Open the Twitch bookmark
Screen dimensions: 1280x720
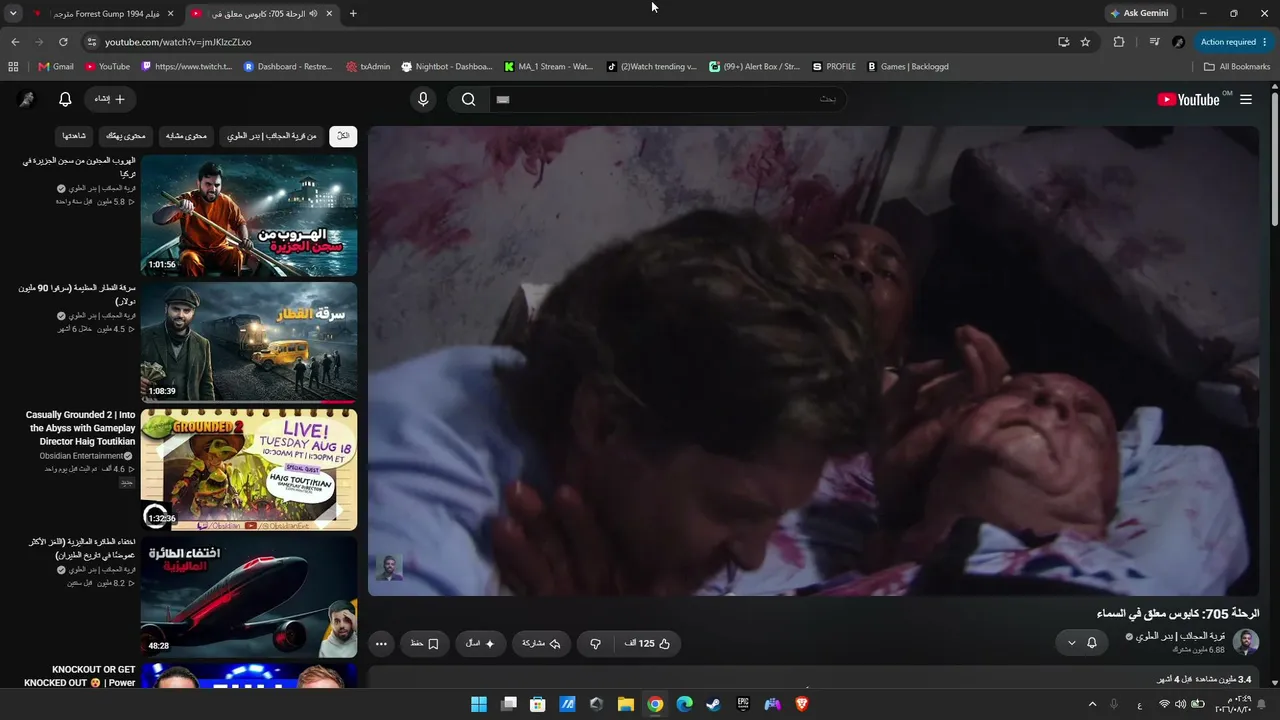pyautogui.click(x=187, y=67)
